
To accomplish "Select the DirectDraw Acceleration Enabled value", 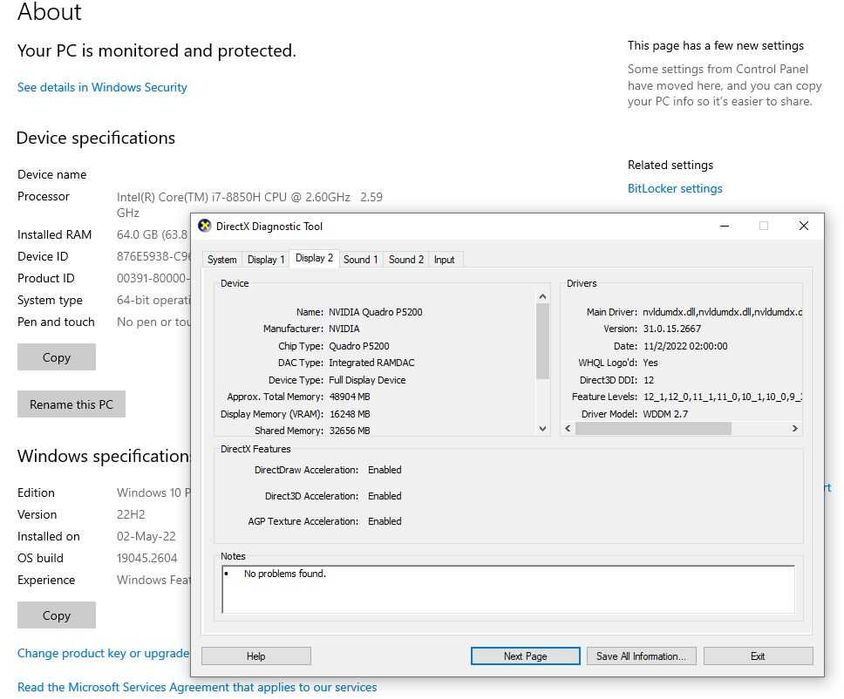I will point(384,470).
